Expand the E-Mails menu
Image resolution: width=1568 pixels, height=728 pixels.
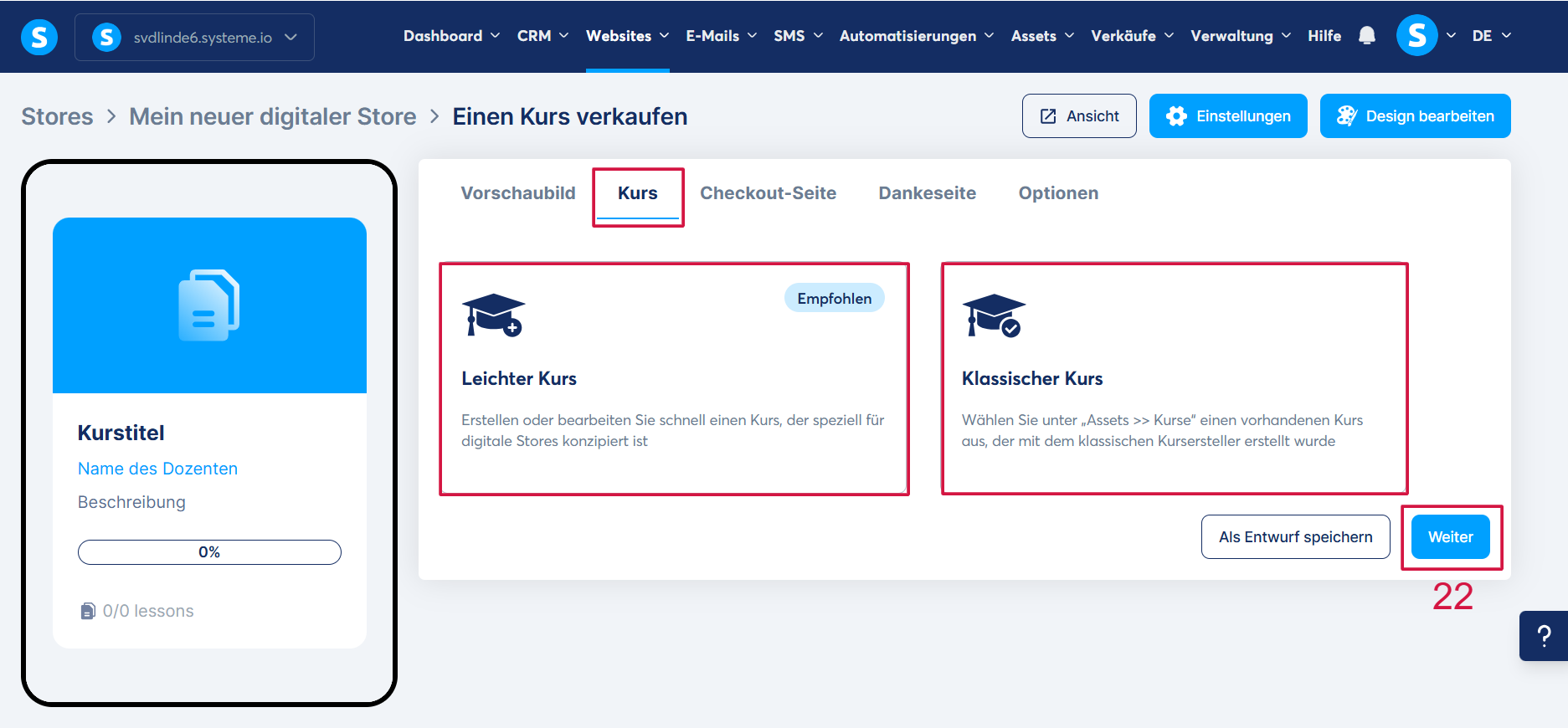pos(721,36)
